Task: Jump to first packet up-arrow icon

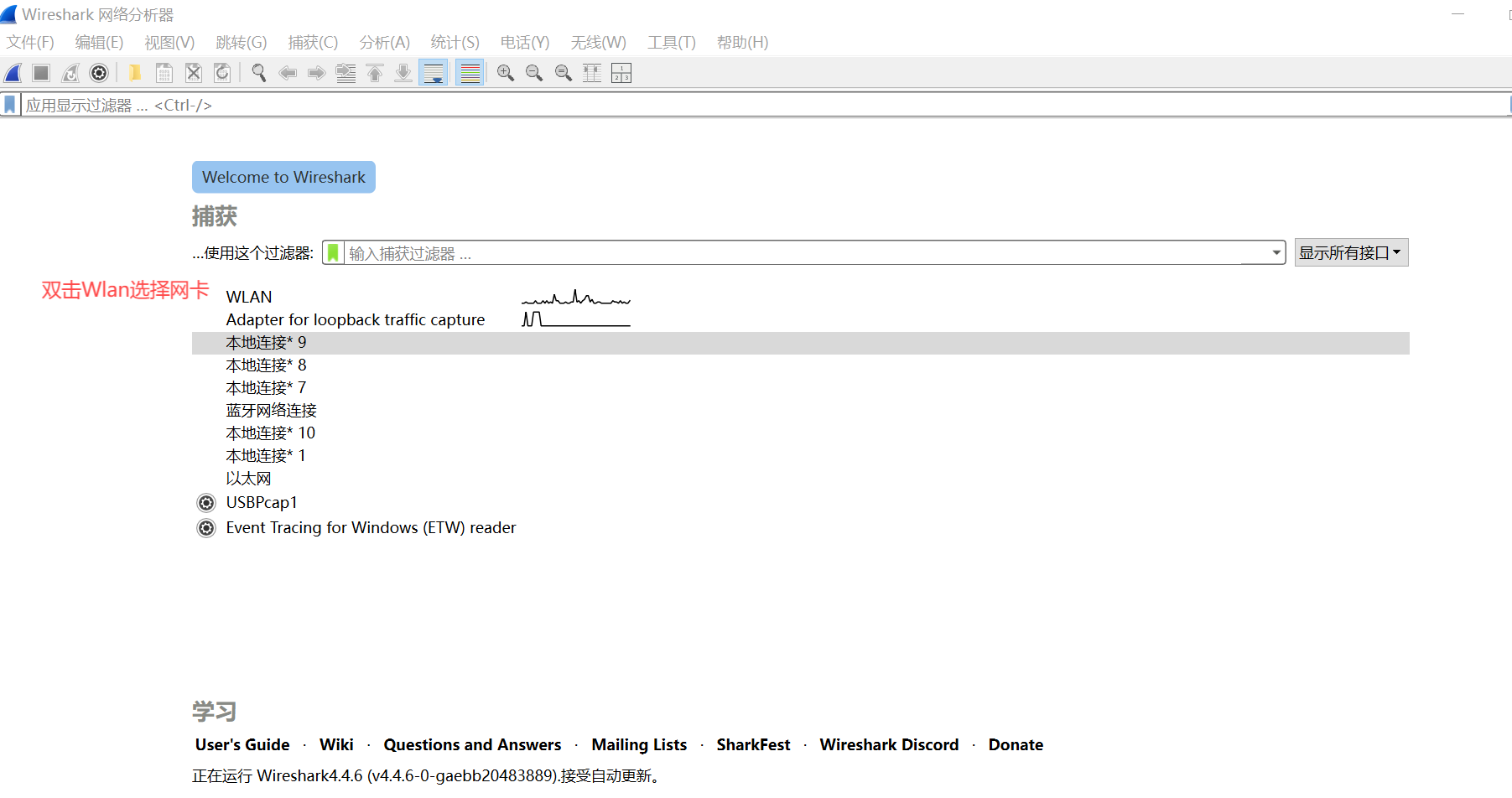Action: (x=375, y=73)
